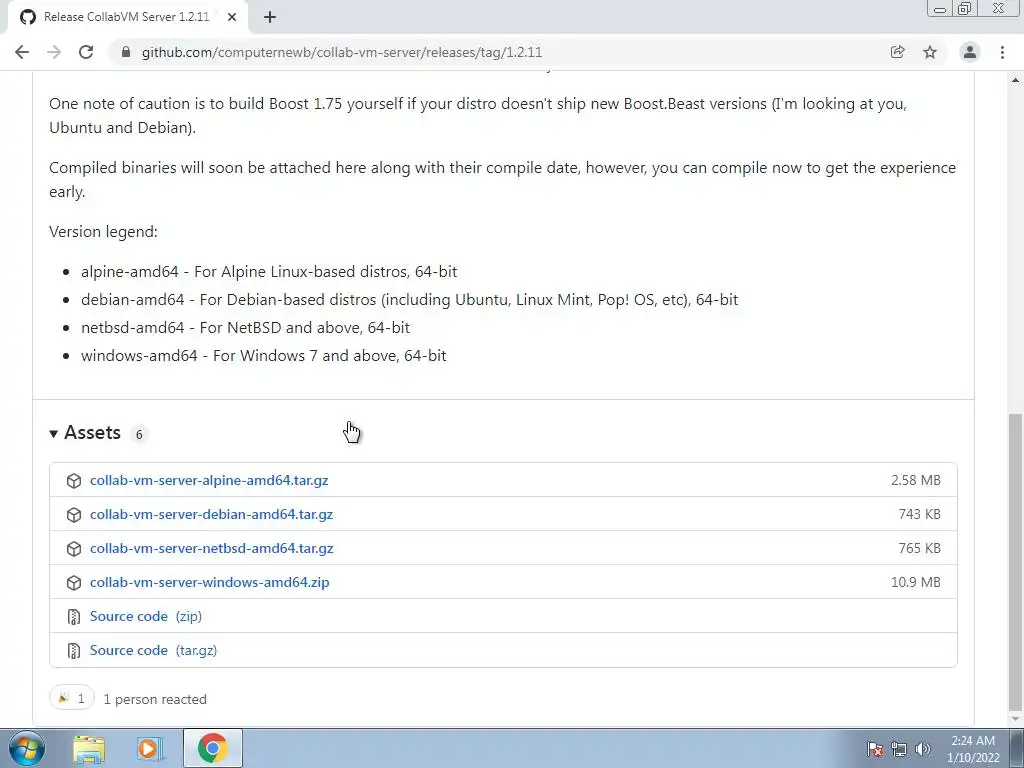Click the netbsd-amd64 legend bullet text

246,327
